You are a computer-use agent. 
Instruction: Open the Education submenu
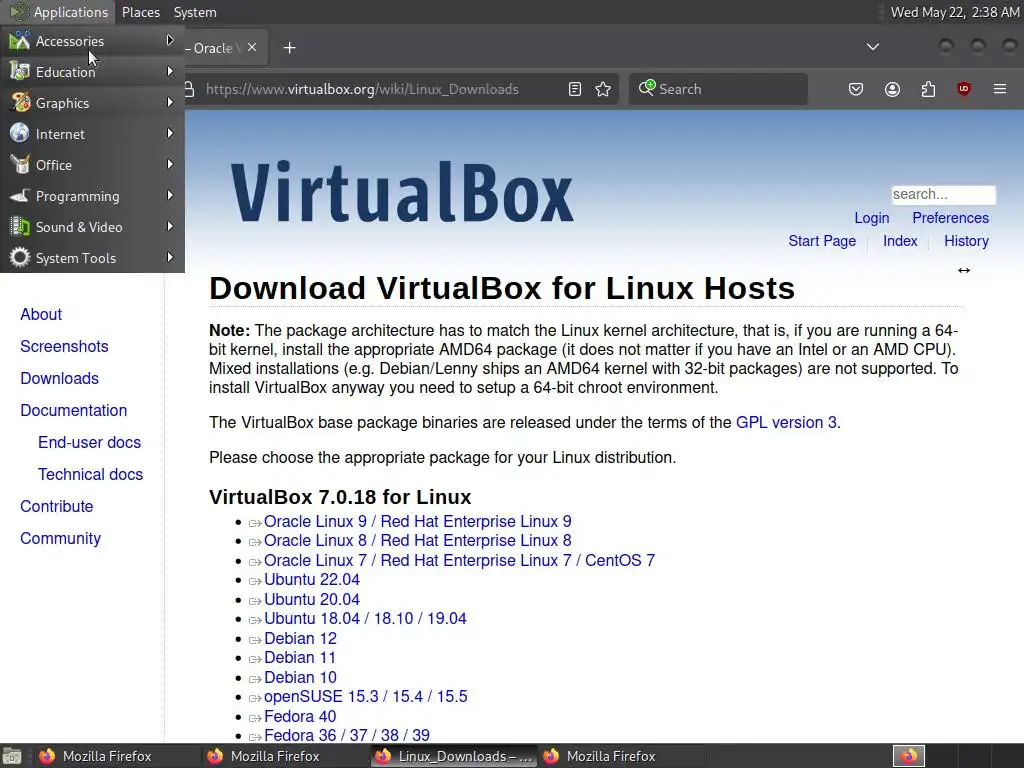92,72
